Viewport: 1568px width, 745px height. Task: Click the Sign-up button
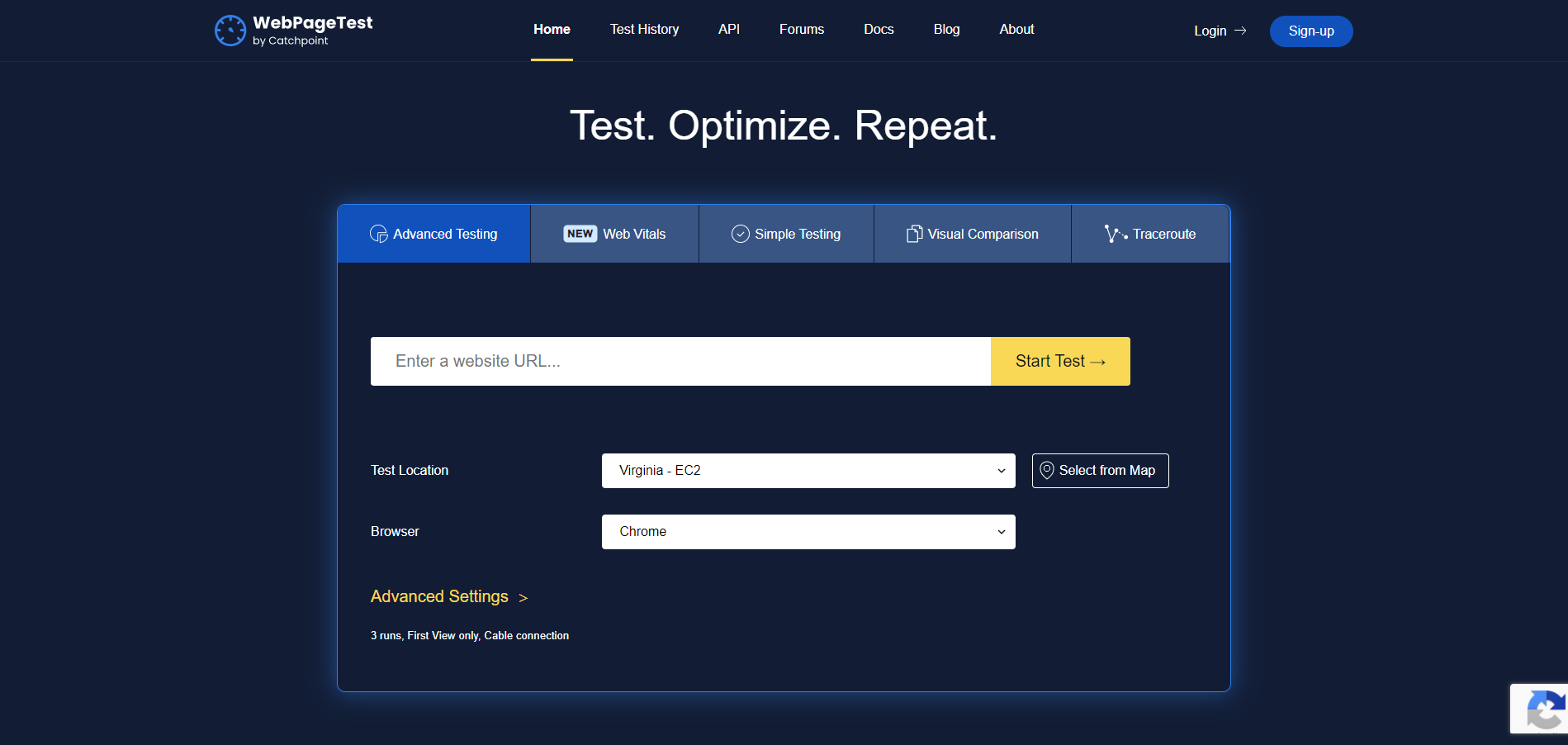click(1311, 31)
